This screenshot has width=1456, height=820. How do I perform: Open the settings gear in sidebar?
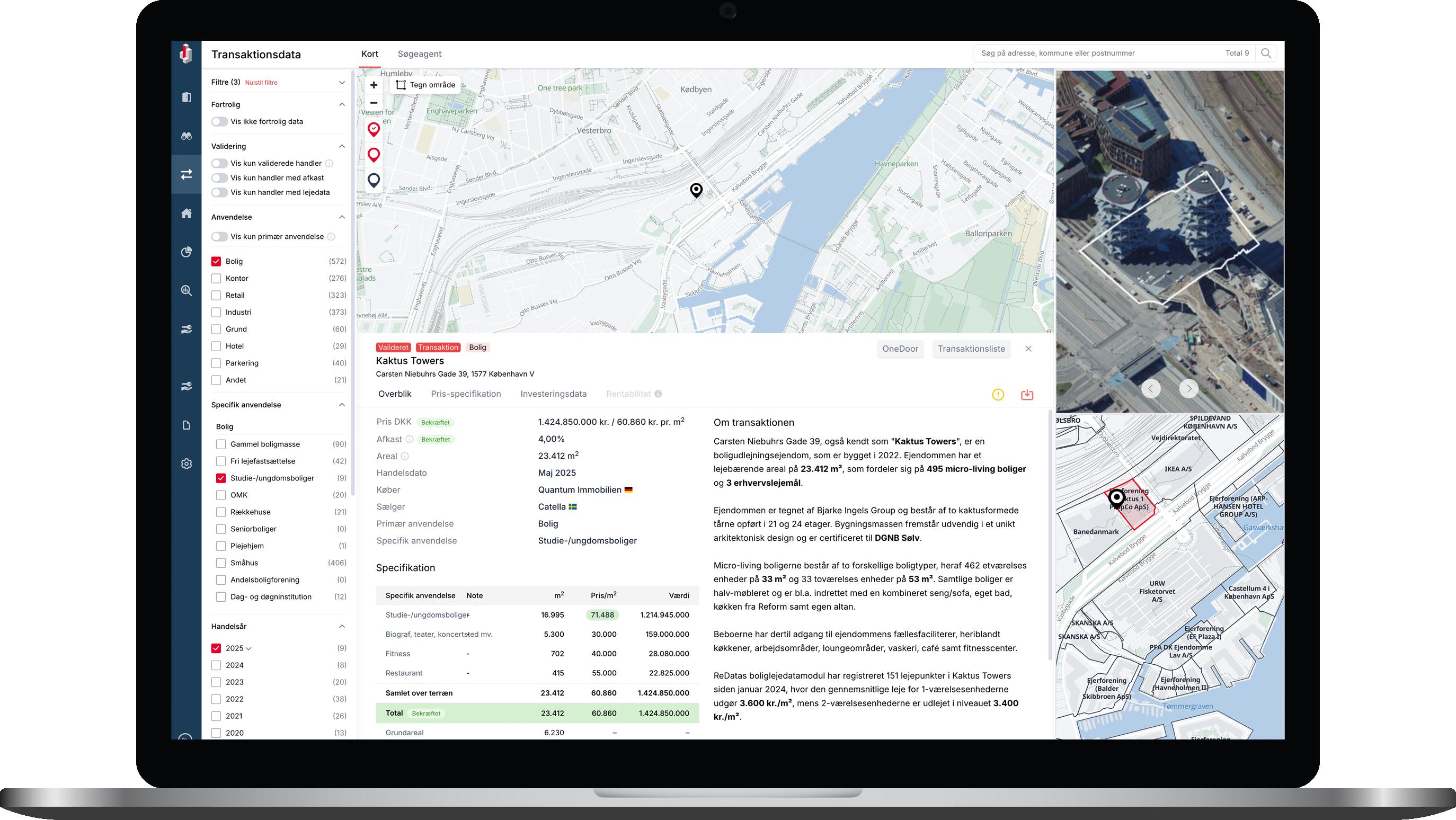[187, 464]
